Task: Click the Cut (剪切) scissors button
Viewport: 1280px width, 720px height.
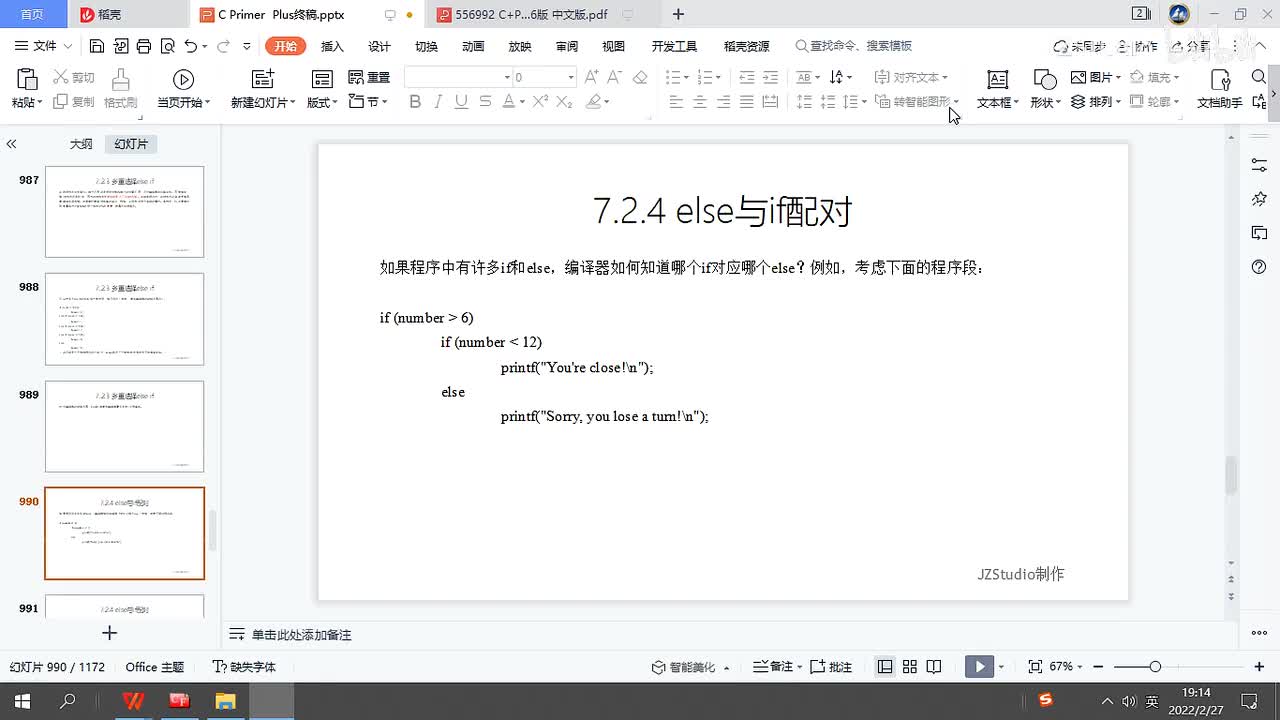Action: pyautogui.click(x=73, y=77)
